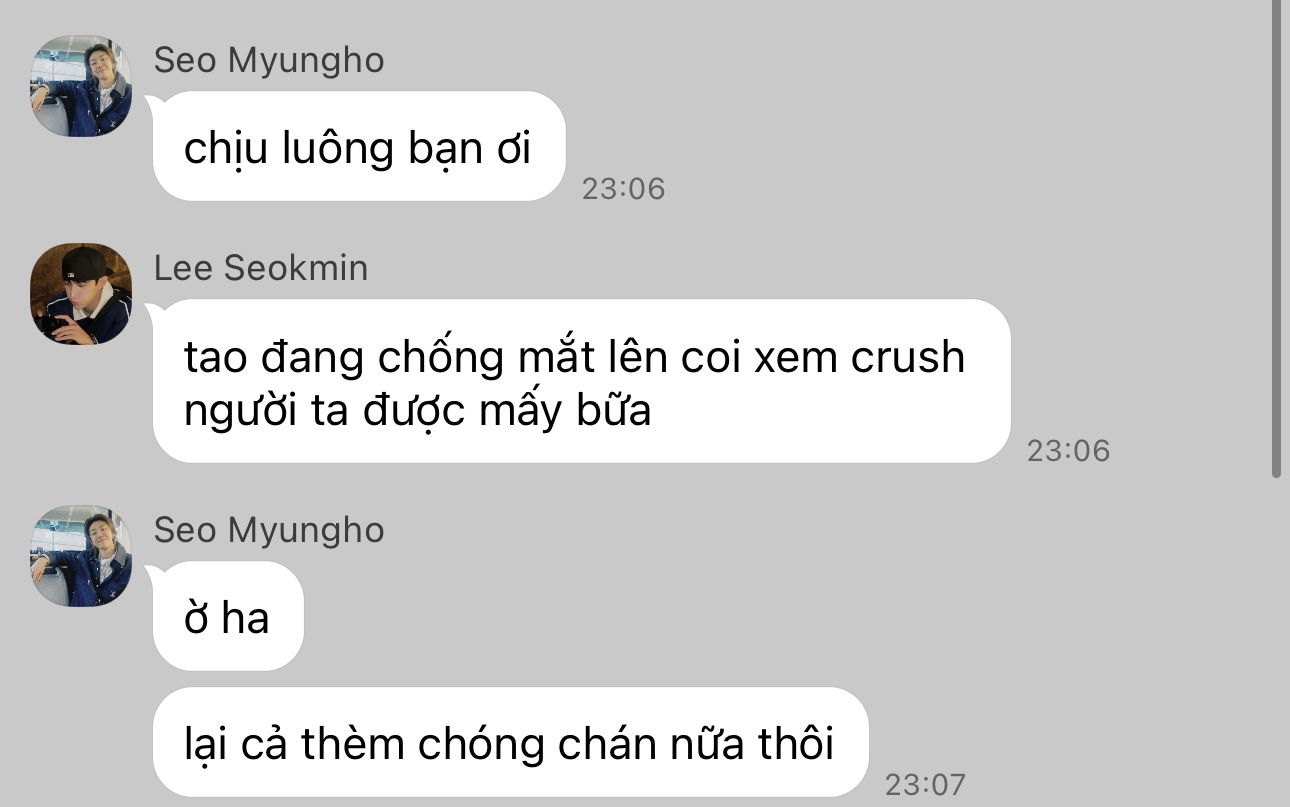Click the word 'crush' in Lee Seokmin's message

coord(908,357)
